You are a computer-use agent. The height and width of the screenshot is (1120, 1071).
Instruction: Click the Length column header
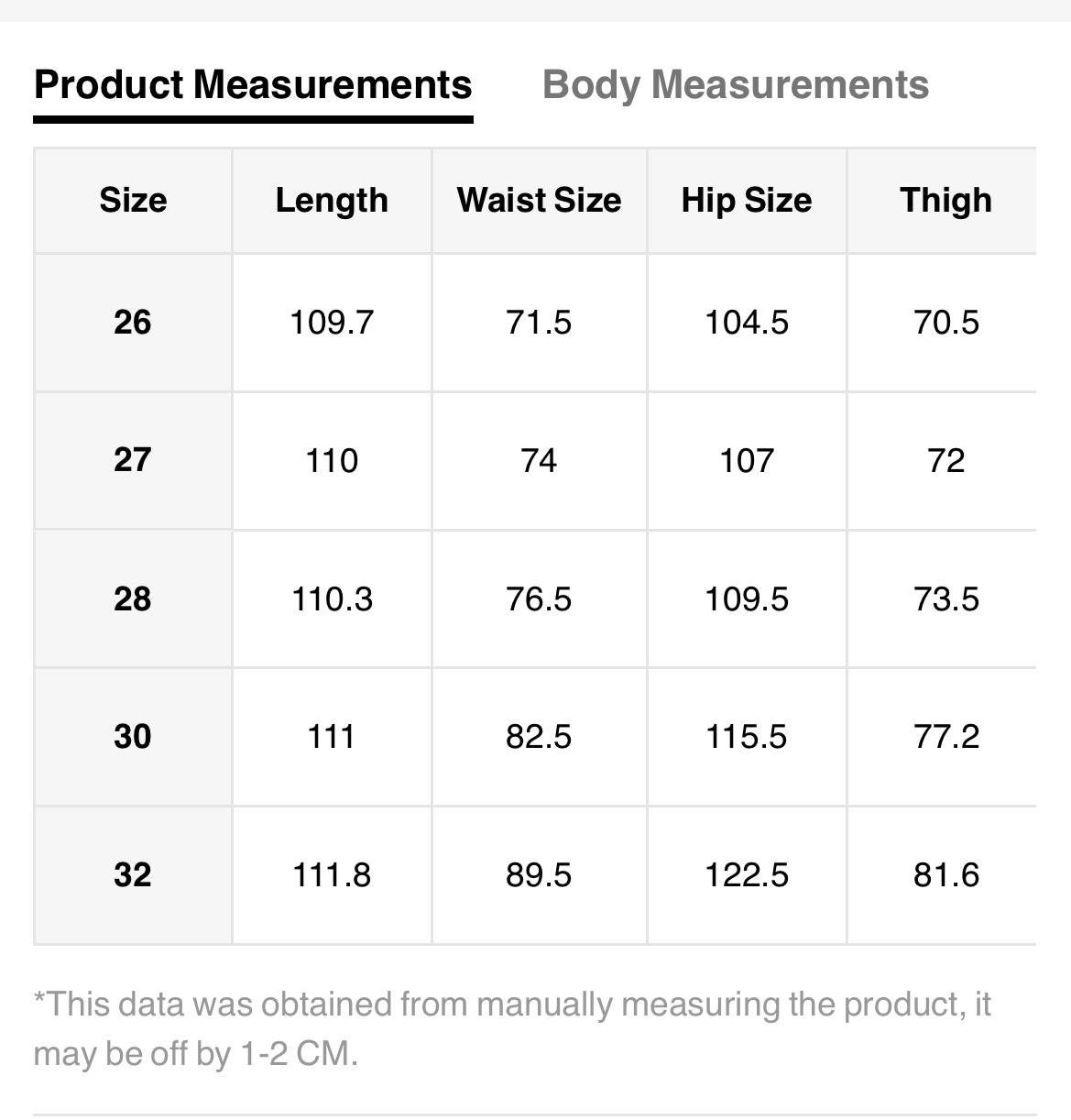coord(332,200)
